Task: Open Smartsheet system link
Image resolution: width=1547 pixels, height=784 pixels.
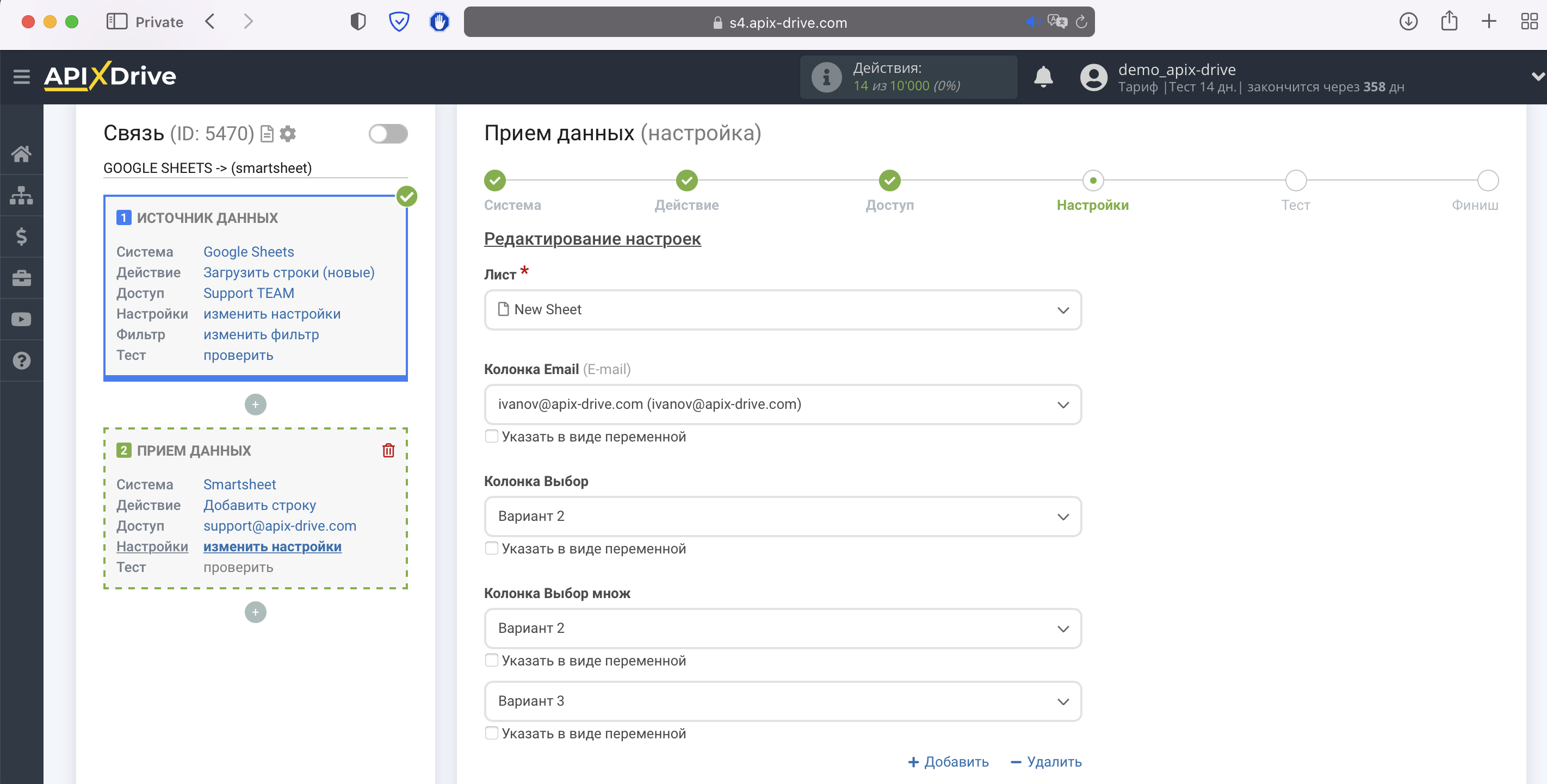Action: pyautogui.click(x=240, y=484)
